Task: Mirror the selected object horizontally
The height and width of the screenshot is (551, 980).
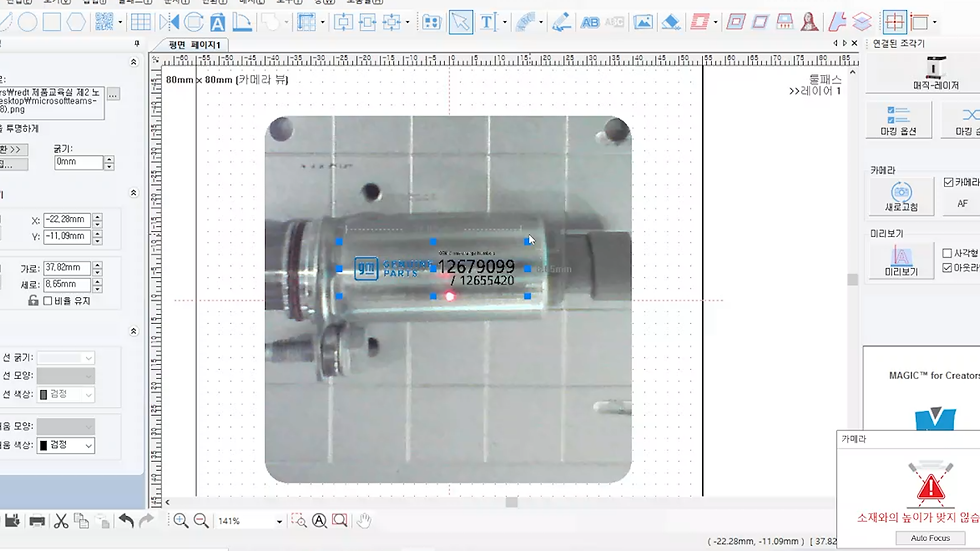Action: pyautogui.click(x=169, y=22)
